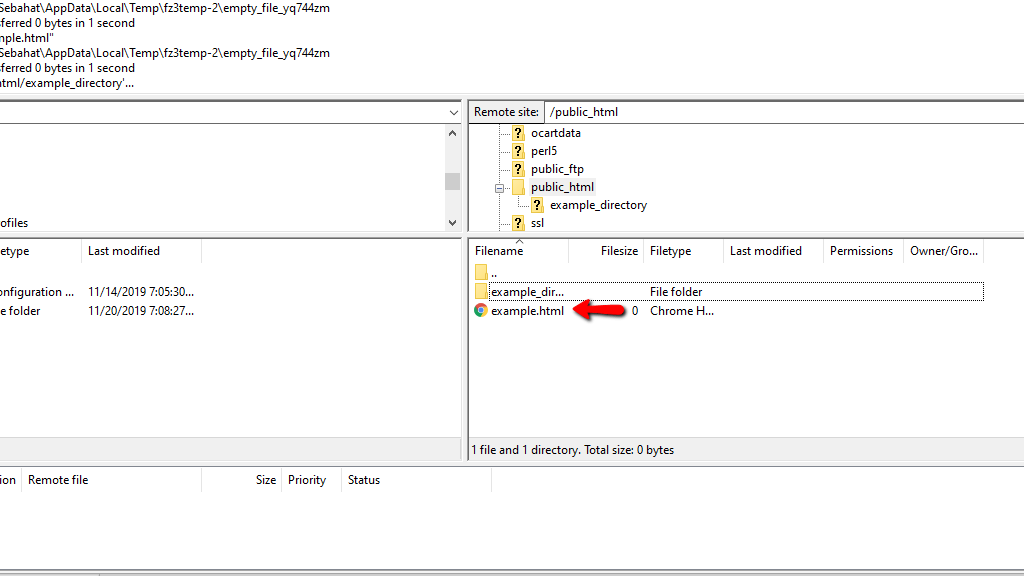Select public_html in the remote tree
The image size is (1024, 576).
click(x=562, y=187)
